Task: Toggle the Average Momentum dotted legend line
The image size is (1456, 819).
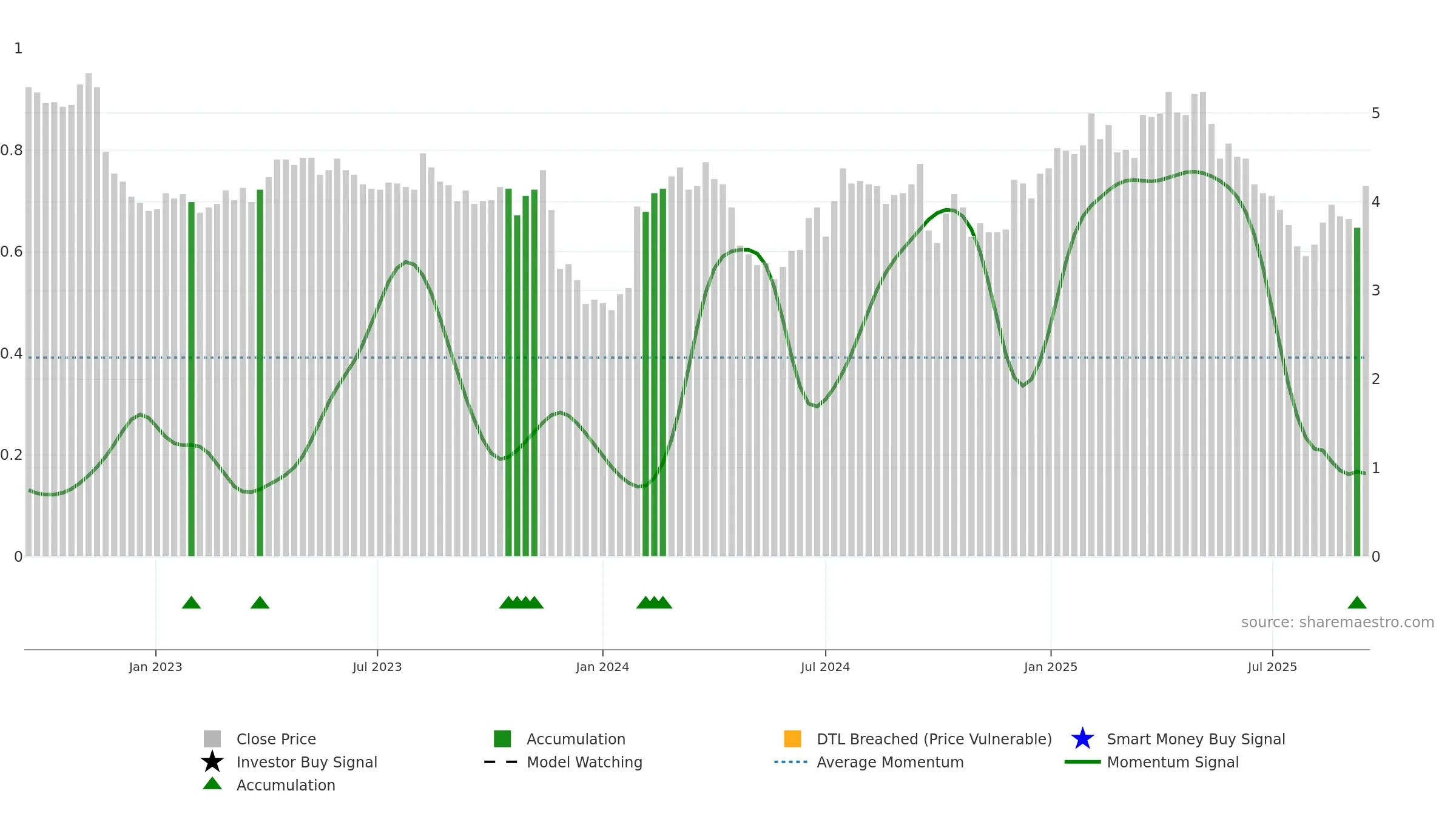Action: click(x=791, y=762)
